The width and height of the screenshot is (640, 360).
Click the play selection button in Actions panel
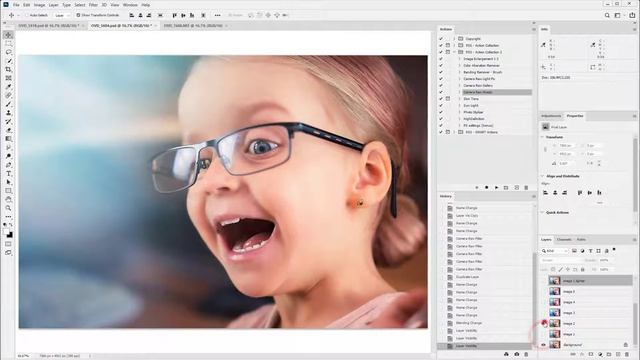(496, 187)
